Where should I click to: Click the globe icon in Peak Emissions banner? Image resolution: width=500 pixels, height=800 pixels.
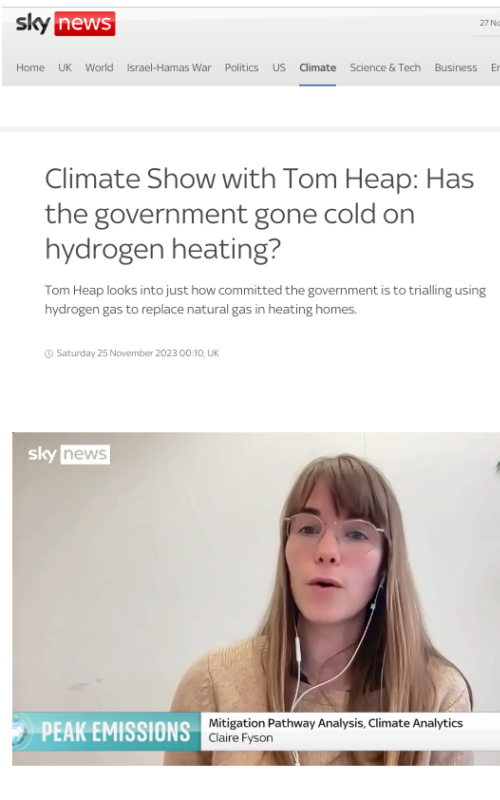(21, 732)
